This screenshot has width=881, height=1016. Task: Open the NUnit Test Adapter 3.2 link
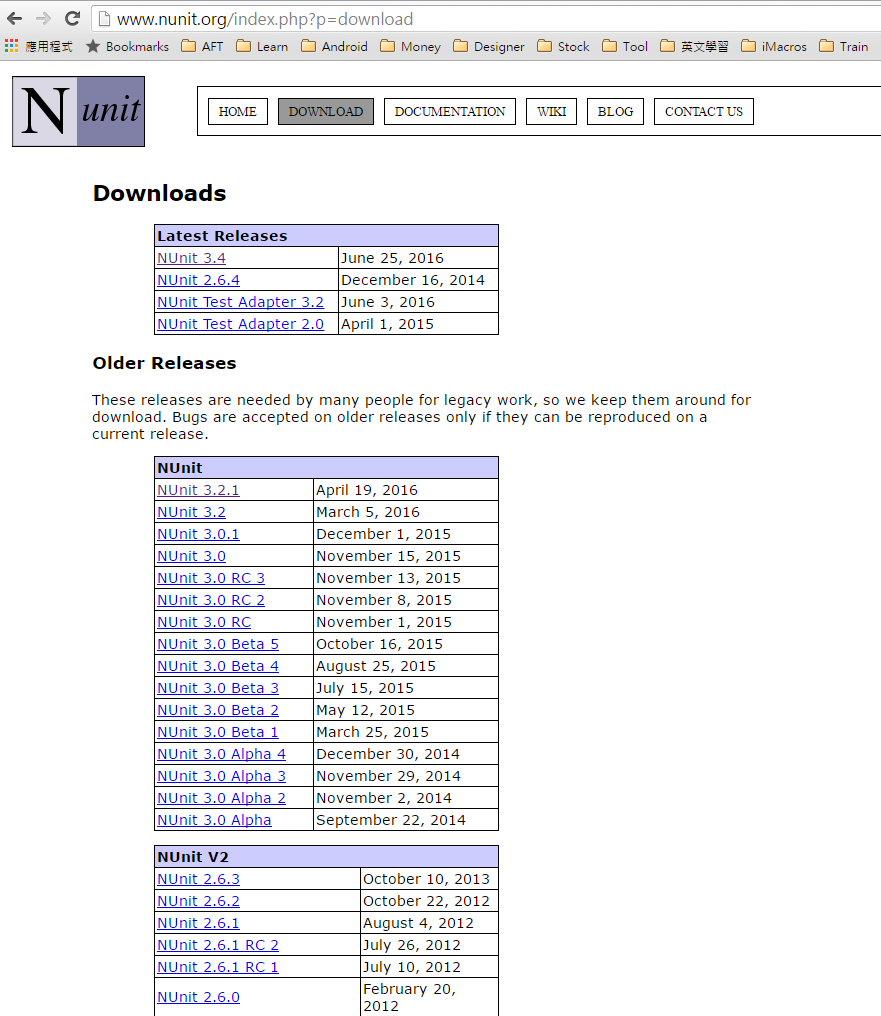[x=240, y=301]
